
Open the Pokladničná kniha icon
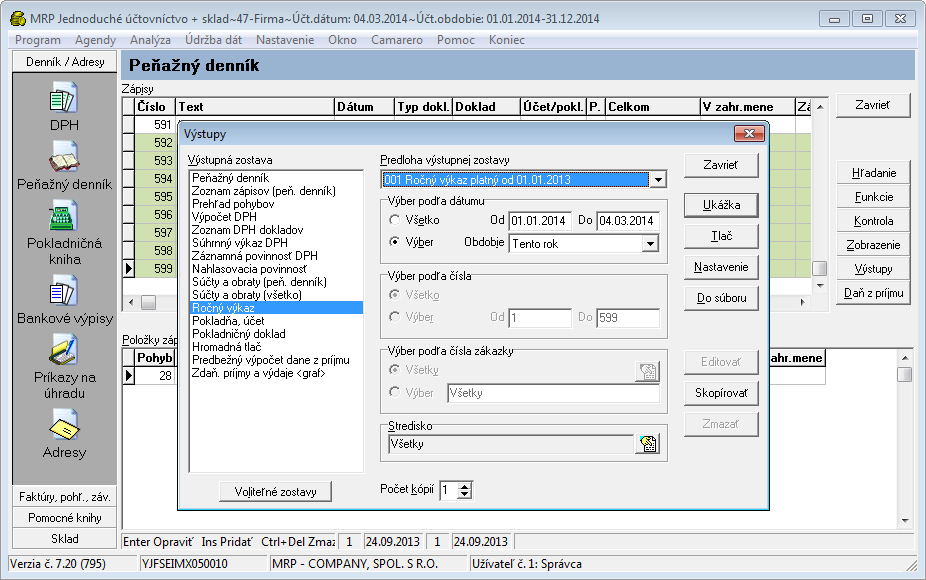64,217
